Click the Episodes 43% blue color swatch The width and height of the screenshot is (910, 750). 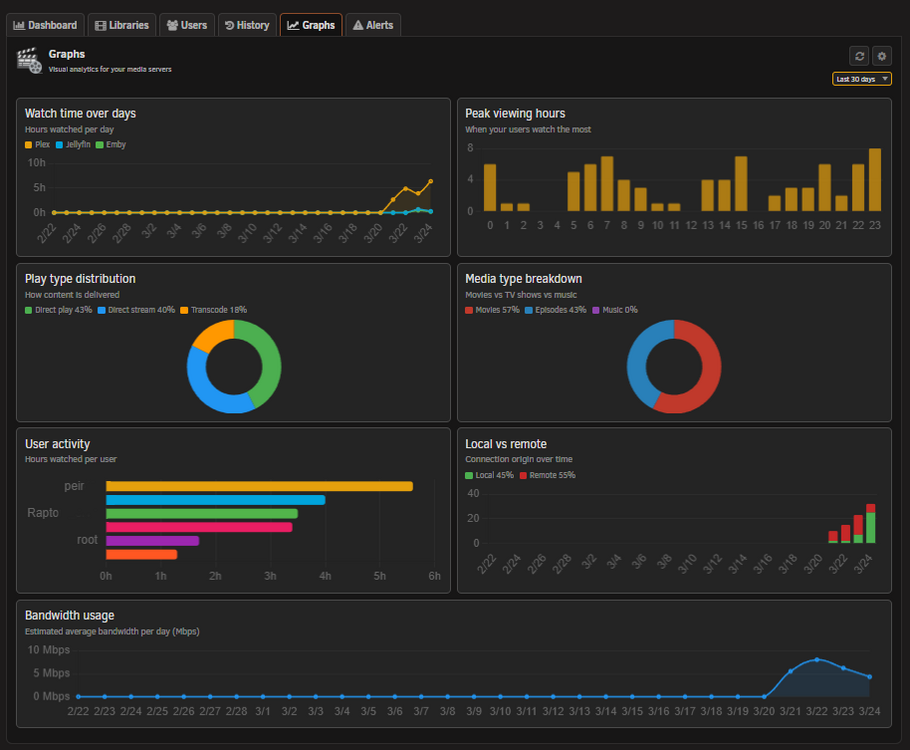click(529, 311)
